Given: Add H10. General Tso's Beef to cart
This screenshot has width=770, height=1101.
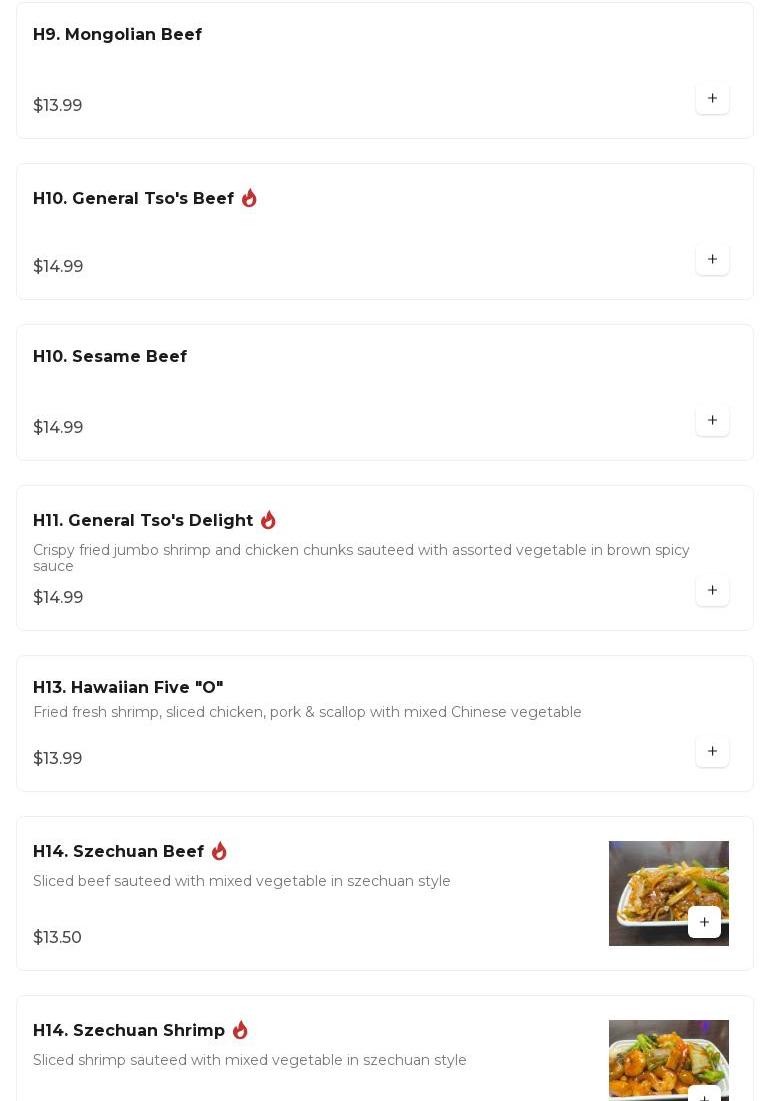Looking at the screenshot, I should click(712, 259).
